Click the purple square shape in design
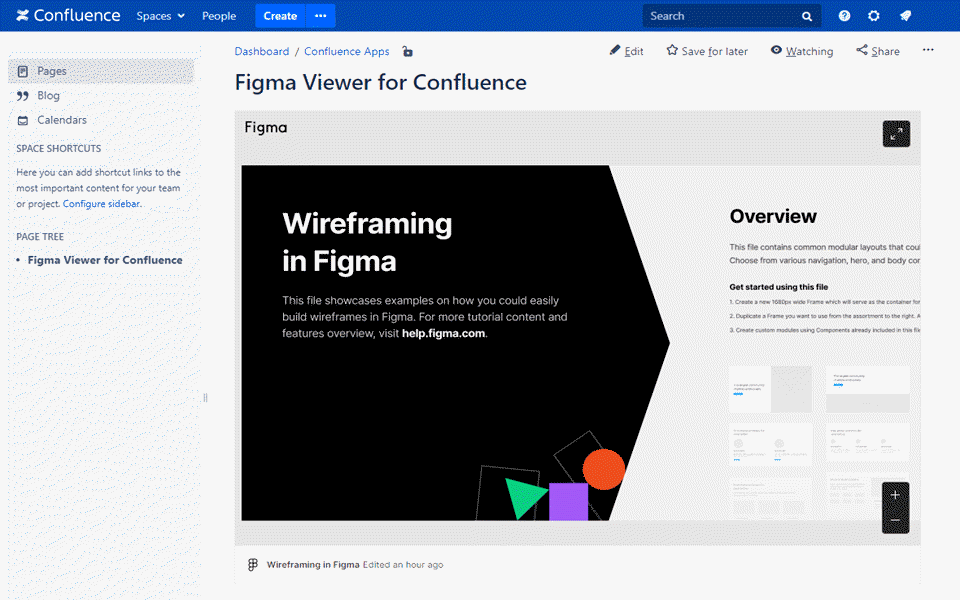Image resolution: width=960 pixels, height=600 pixels. (x=568, y=502)
